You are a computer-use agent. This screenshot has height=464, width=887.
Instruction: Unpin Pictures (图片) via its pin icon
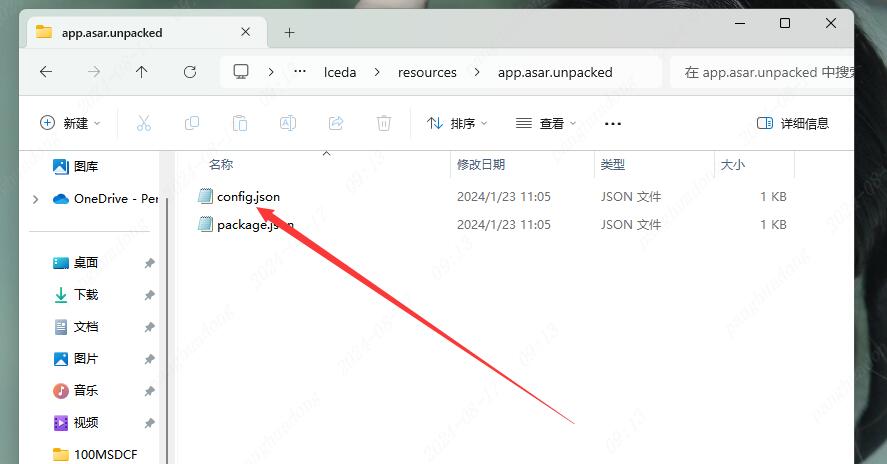coord(149,359)
